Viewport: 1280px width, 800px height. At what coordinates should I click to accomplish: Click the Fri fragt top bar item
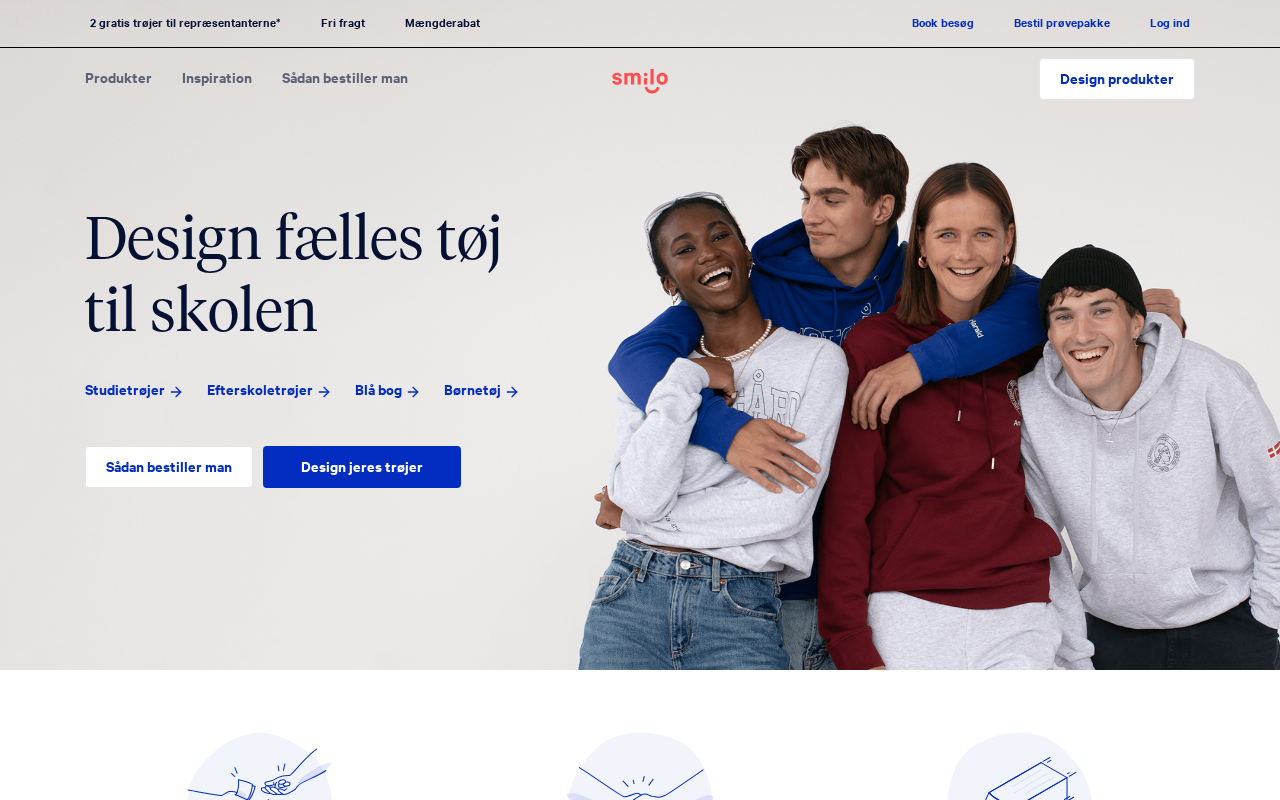[343, 23]
